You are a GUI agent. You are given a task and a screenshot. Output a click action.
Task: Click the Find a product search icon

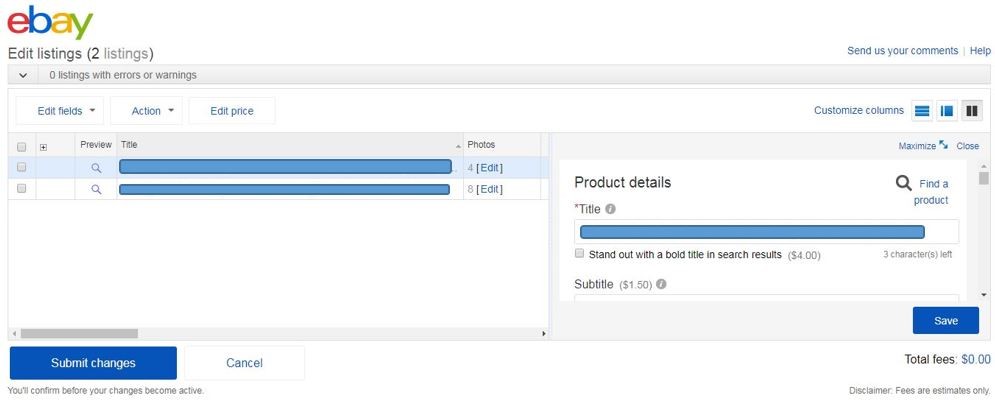point(904,183)
